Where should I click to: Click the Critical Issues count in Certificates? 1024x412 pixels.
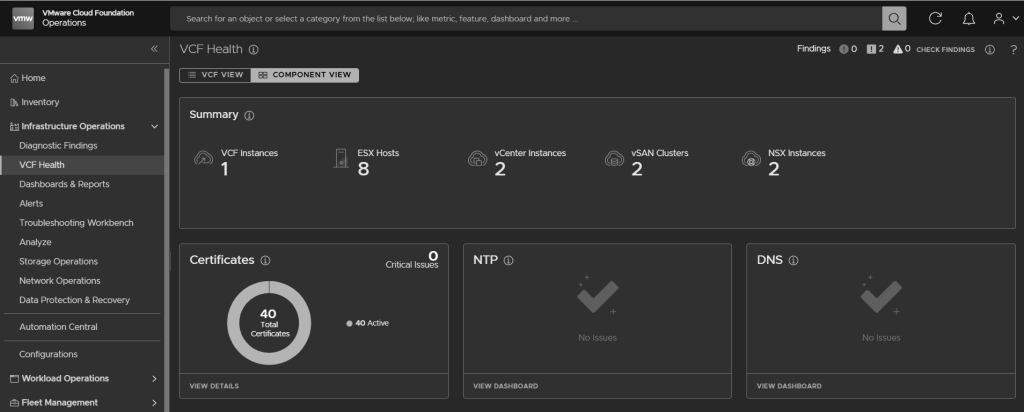433,255
